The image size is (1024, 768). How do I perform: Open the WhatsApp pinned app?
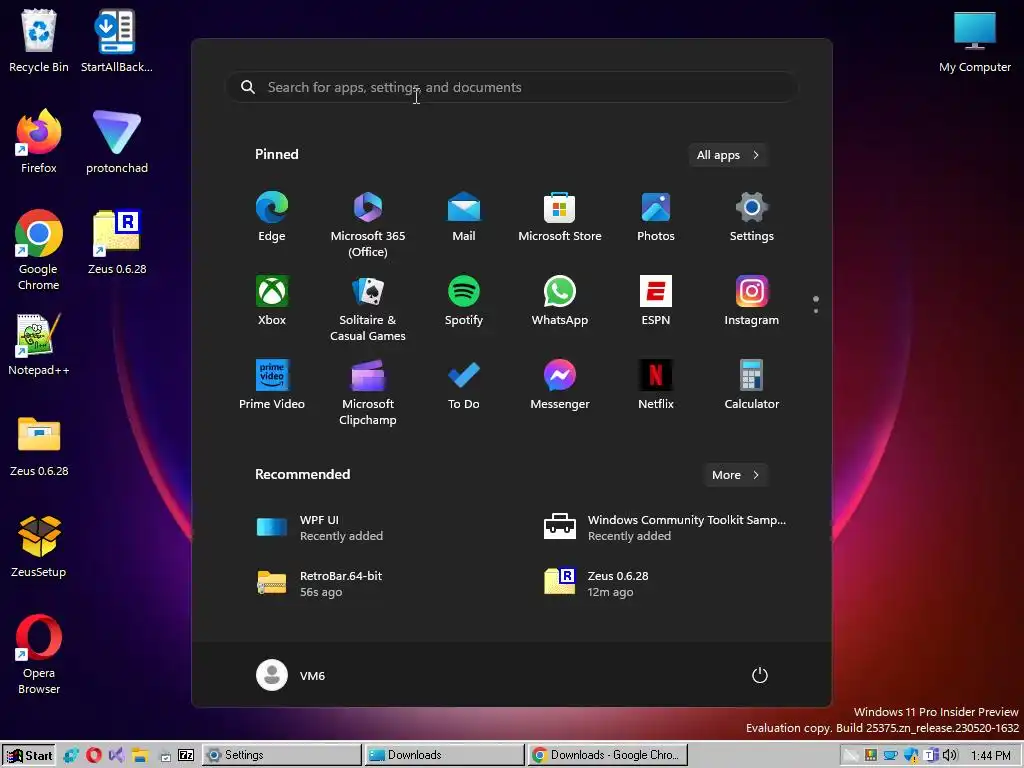pyautogui.click(x=560, y=300)
